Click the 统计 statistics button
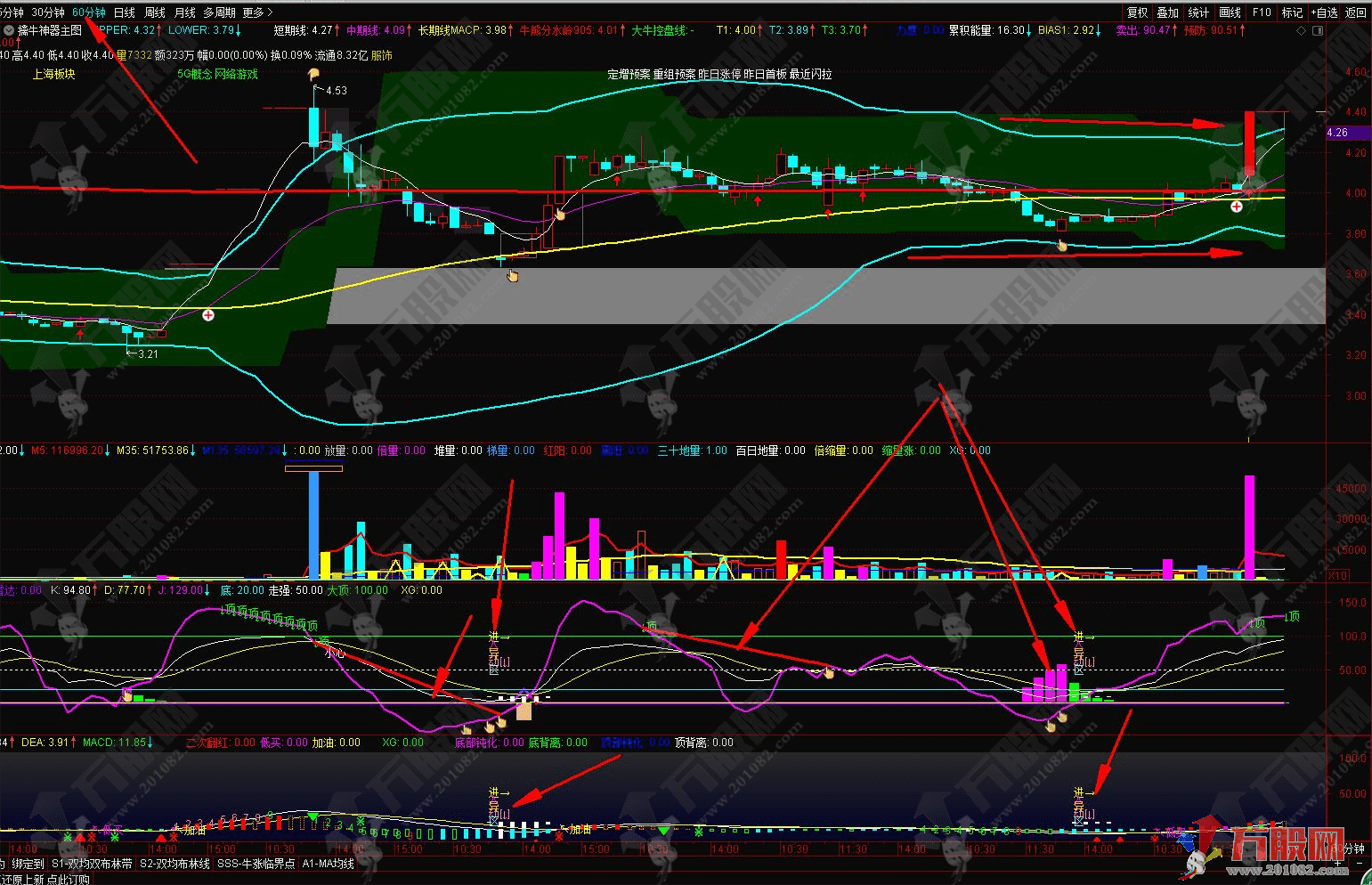1372x885 pixels. click(x=1198, y=12)
